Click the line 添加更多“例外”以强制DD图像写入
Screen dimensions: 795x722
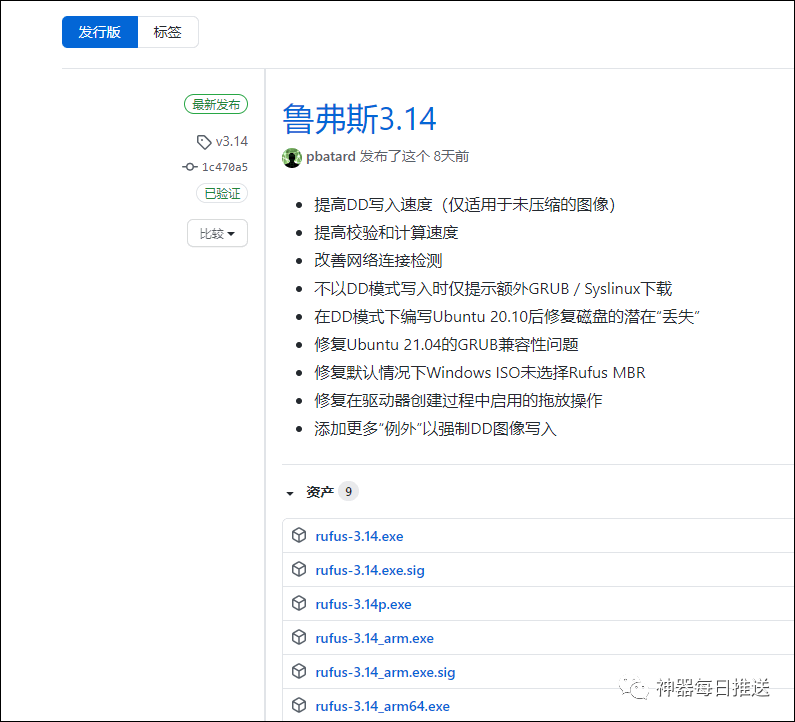[x=435, y=429]
